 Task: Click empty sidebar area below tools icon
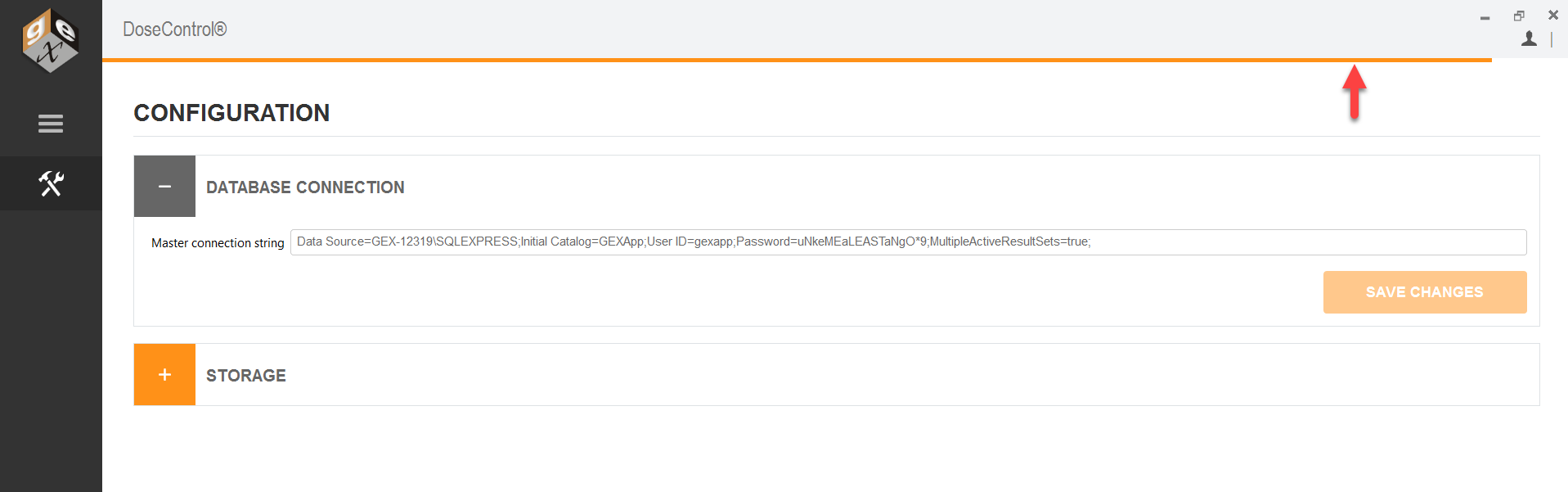(x=51, y=352)
